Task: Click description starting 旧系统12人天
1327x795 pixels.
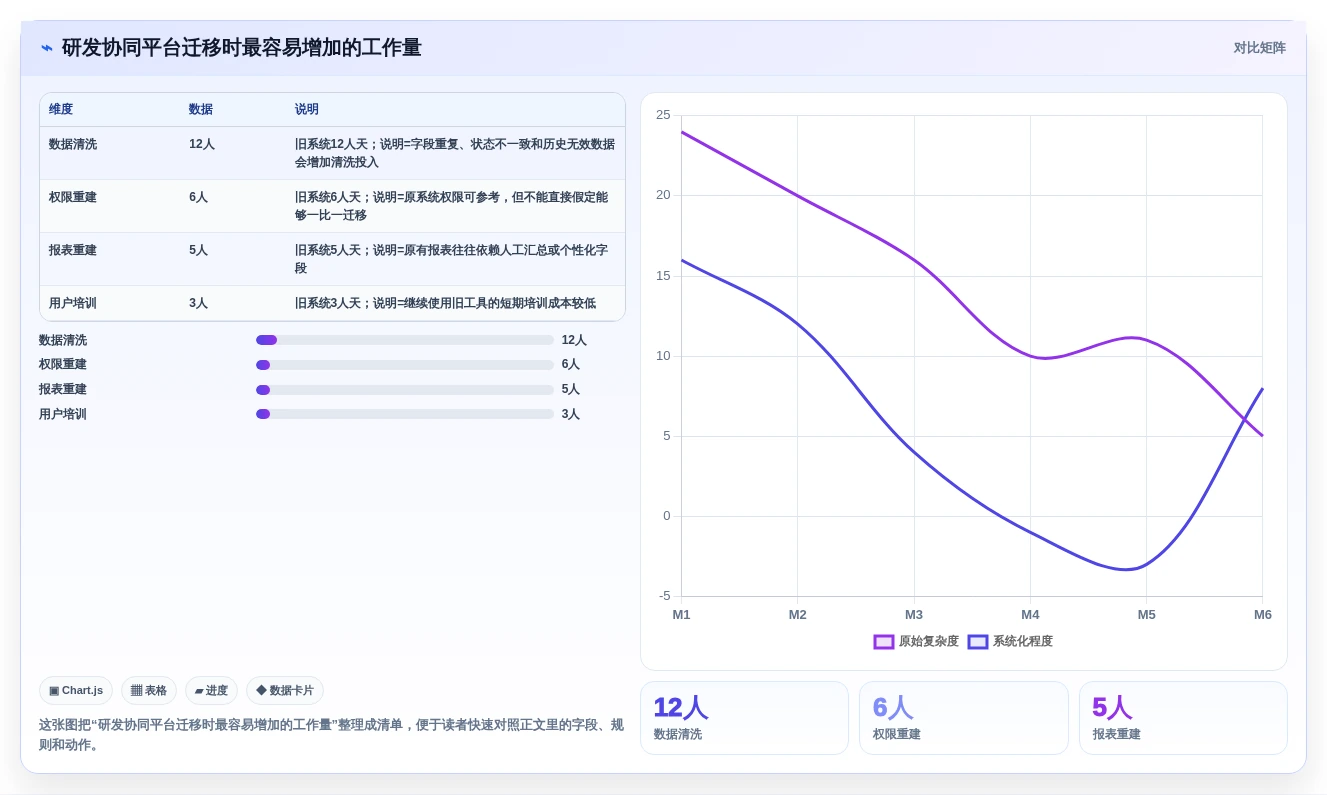Action: point(455,153)
